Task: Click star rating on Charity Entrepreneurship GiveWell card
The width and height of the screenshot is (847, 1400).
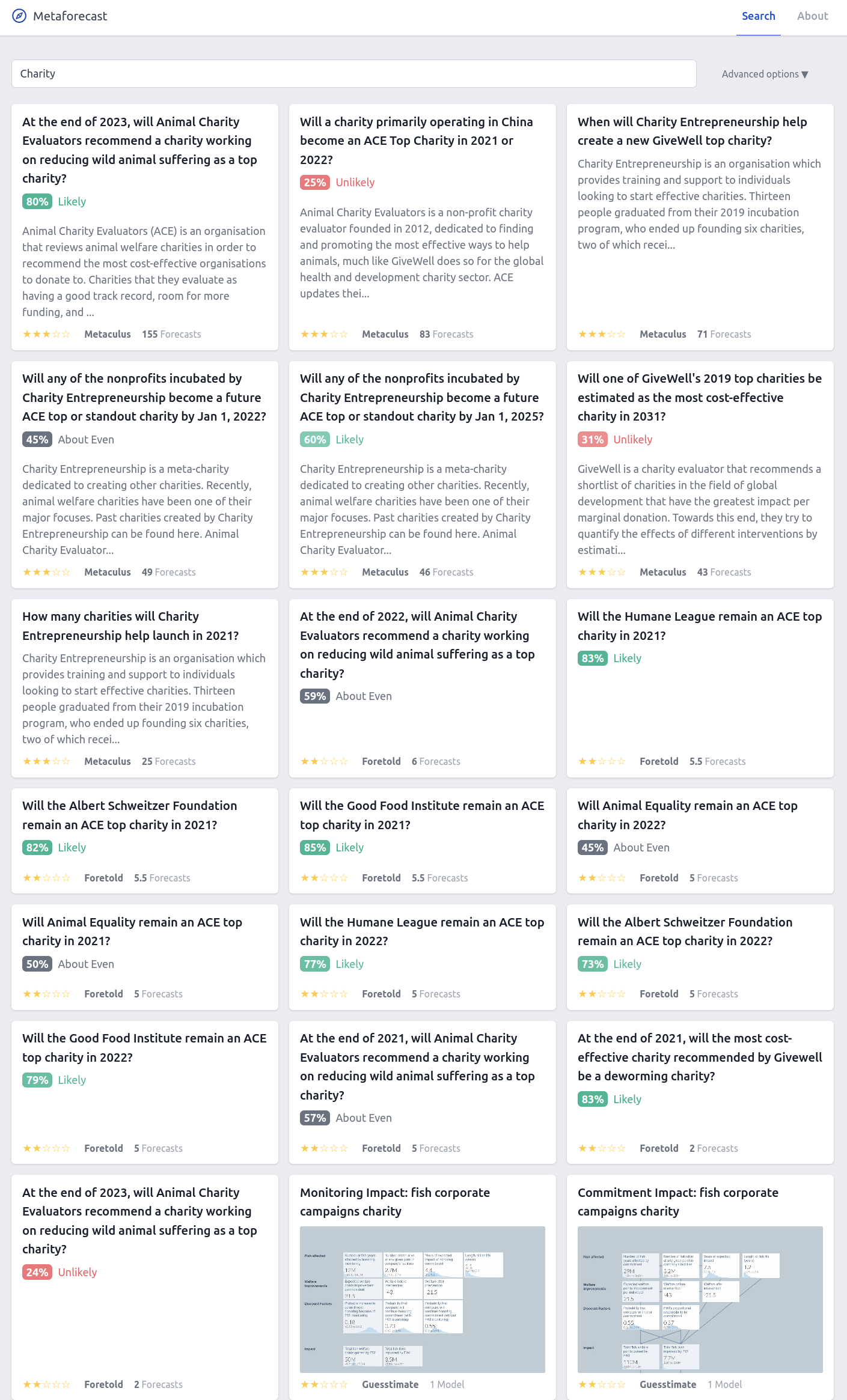Action: [602, 334]
